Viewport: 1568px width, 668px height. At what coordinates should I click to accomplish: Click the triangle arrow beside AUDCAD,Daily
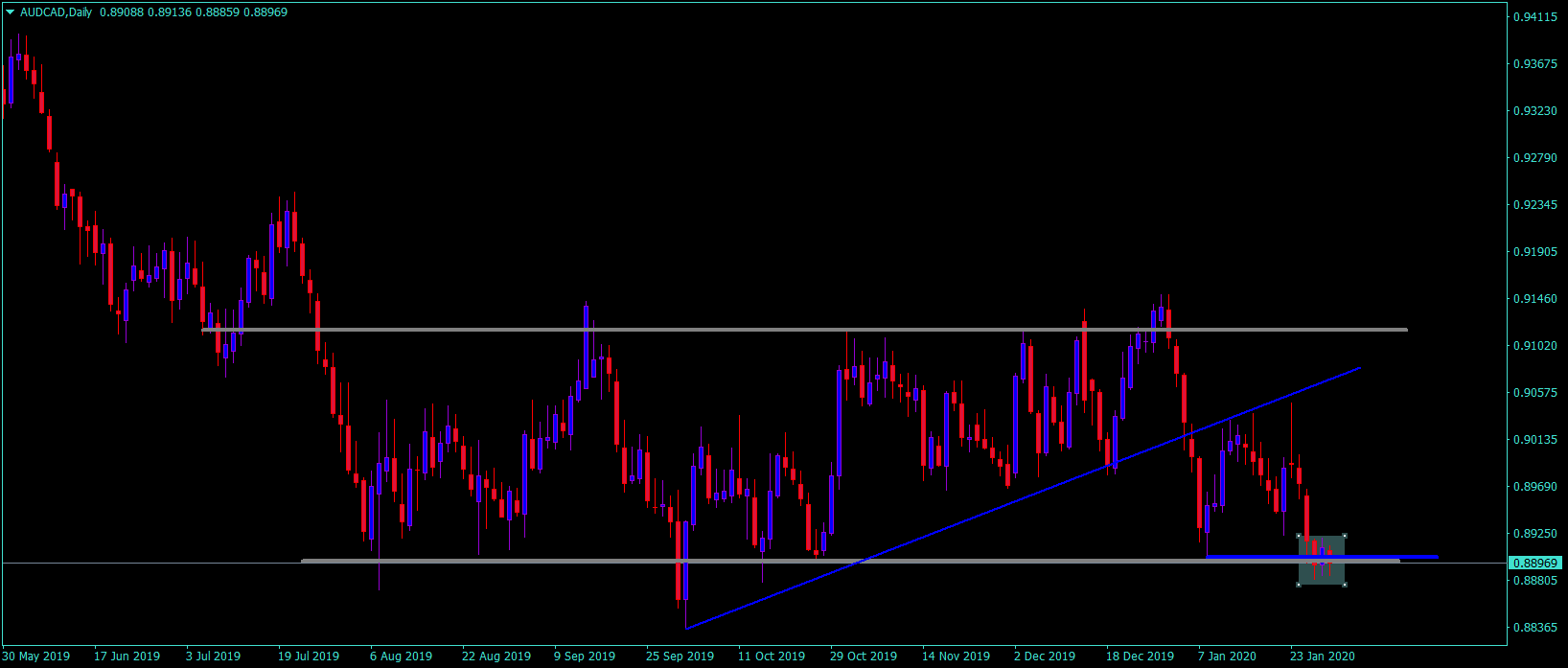click(x=11, y=12)
